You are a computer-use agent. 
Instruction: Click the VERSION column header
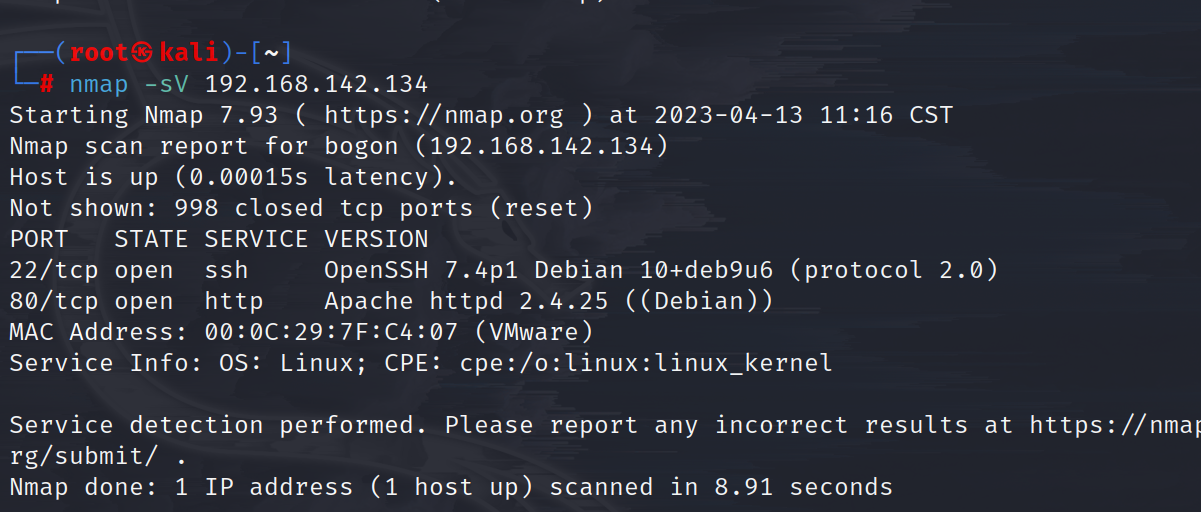coord(377,239)
